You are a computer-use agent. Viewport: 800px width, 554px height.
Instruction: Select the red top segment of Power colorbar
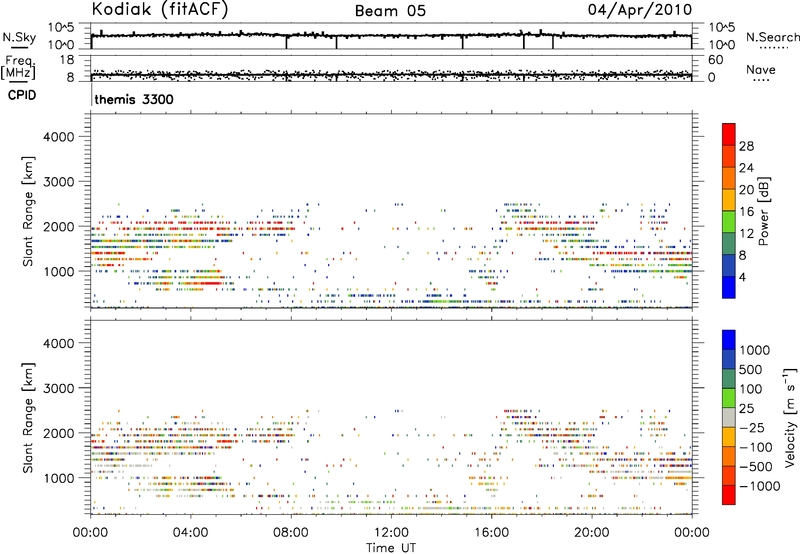coord(729,134)
